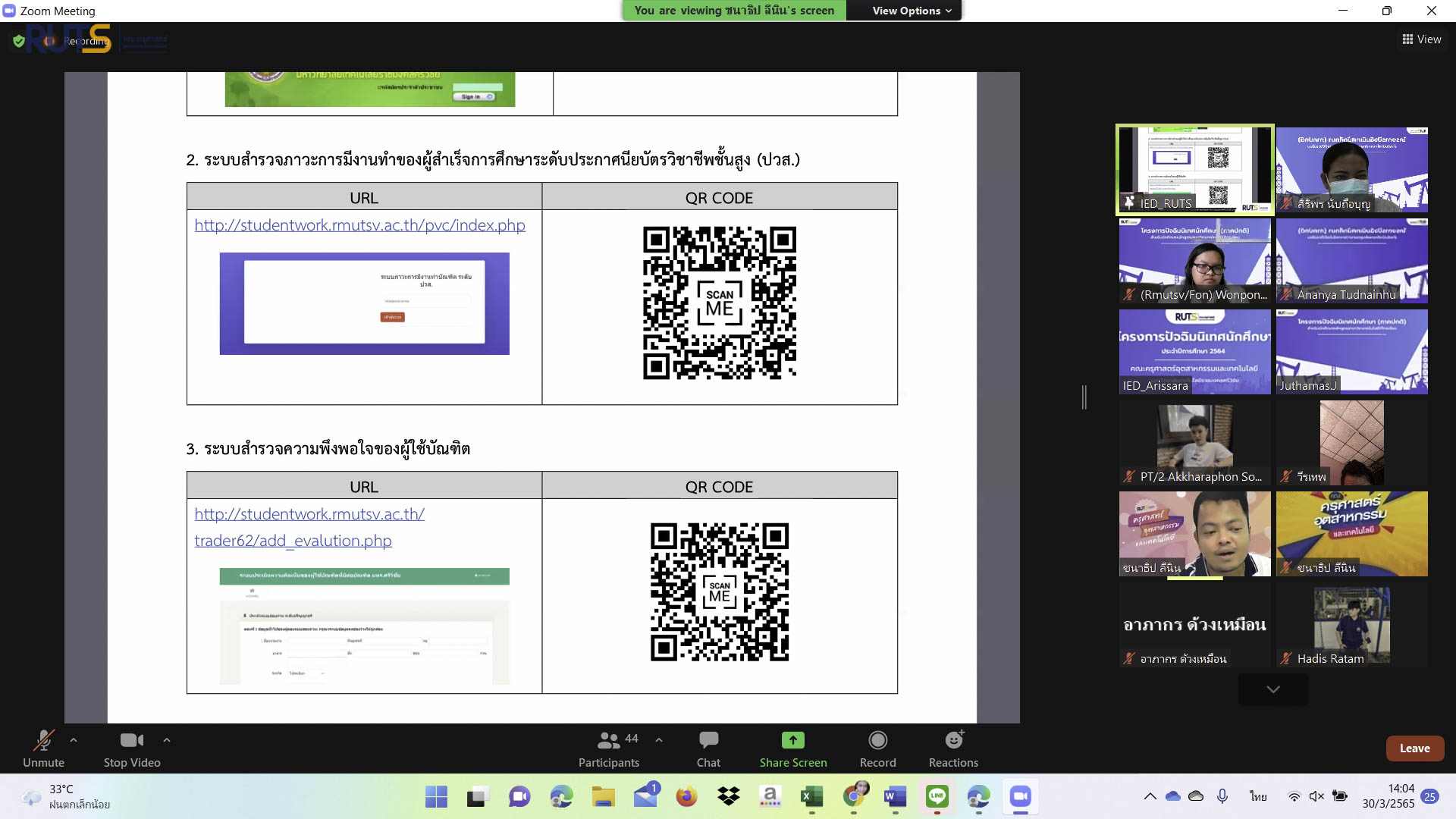Select IED_RUTS video thumbnail
The image size is (1456, 819).
pos(1195,170)
